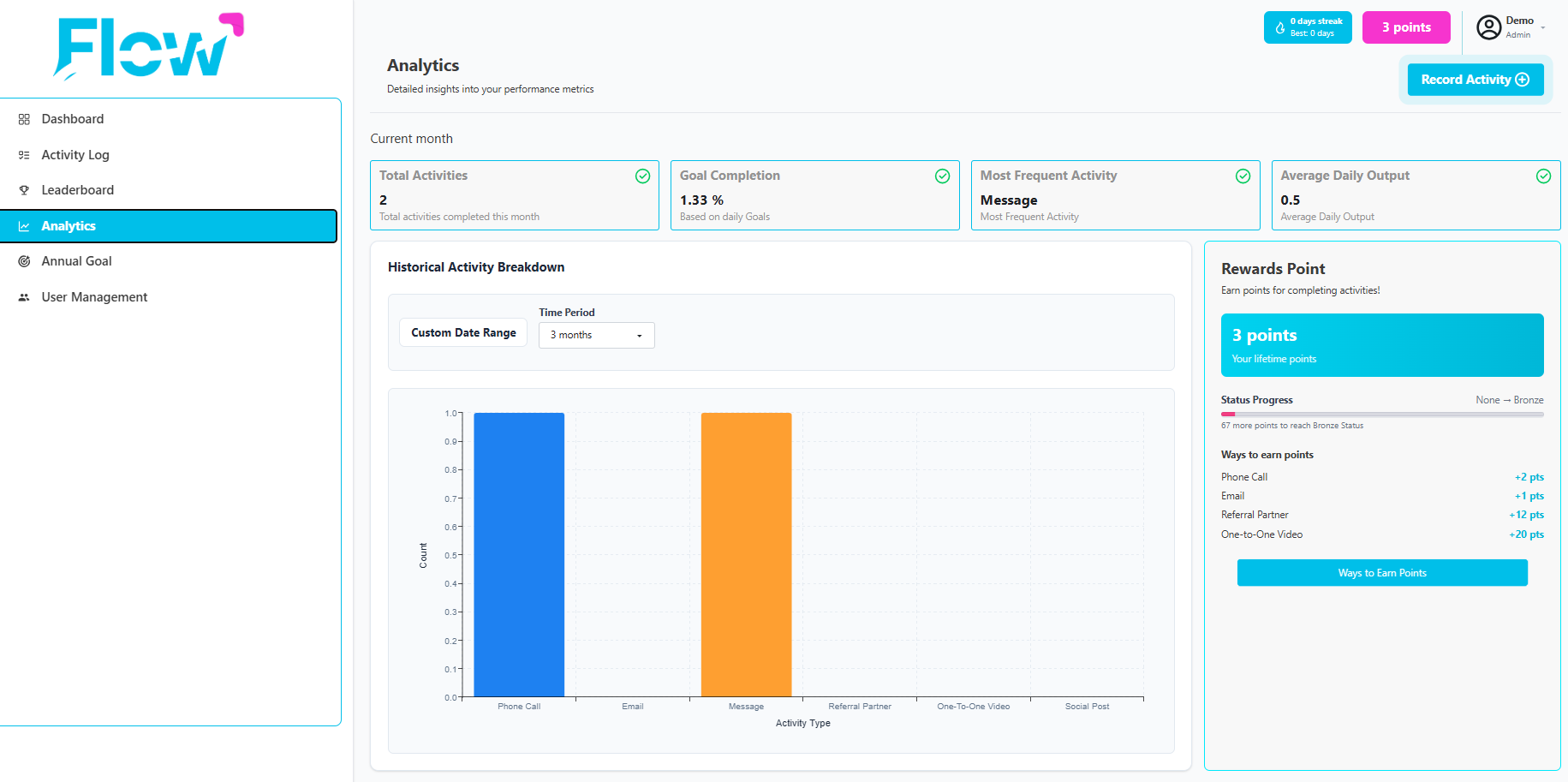Viewport: 1568px width, 782px height.
Task: Click the checkmark on Goal Completion card
Action: (942, 176)
